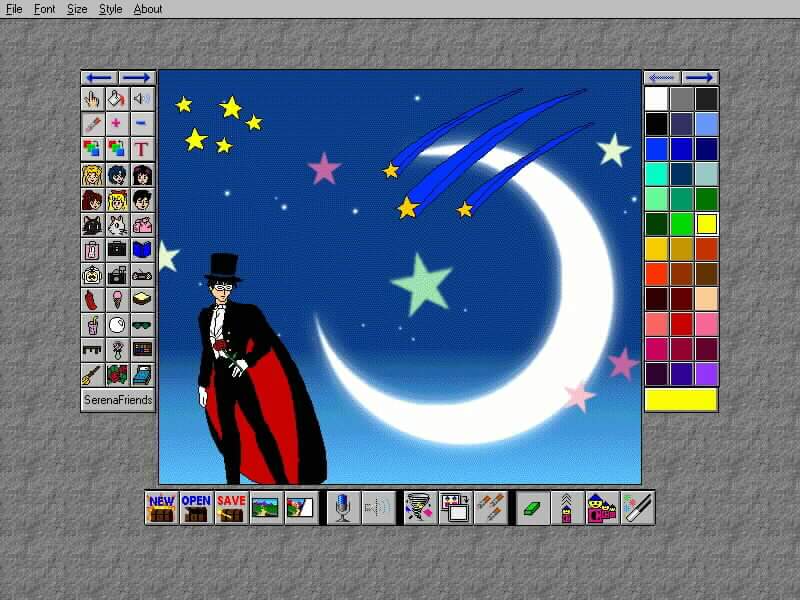The height and width of the screenshot is (600, 800).
Task: Choose the green sunglasses stamp
Action: tap(142, 325)
